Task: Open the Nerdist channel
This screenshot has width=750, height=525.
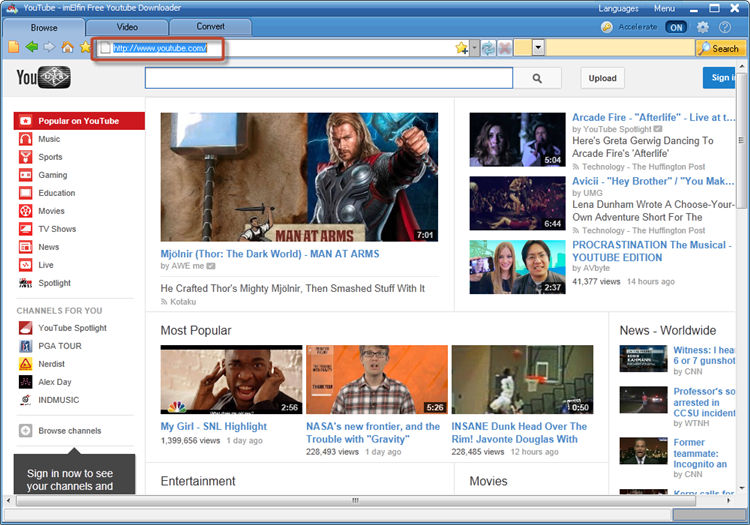Action: point(51,364)
